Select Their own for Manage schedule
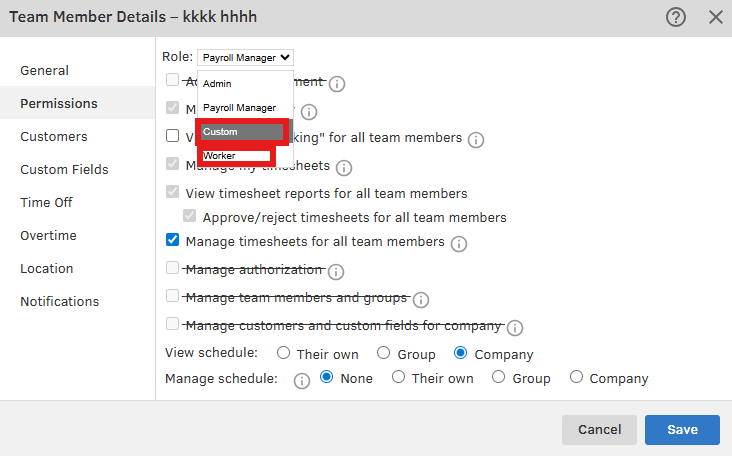The height and width of the screenshot is (456, 732). coord(399,378)
